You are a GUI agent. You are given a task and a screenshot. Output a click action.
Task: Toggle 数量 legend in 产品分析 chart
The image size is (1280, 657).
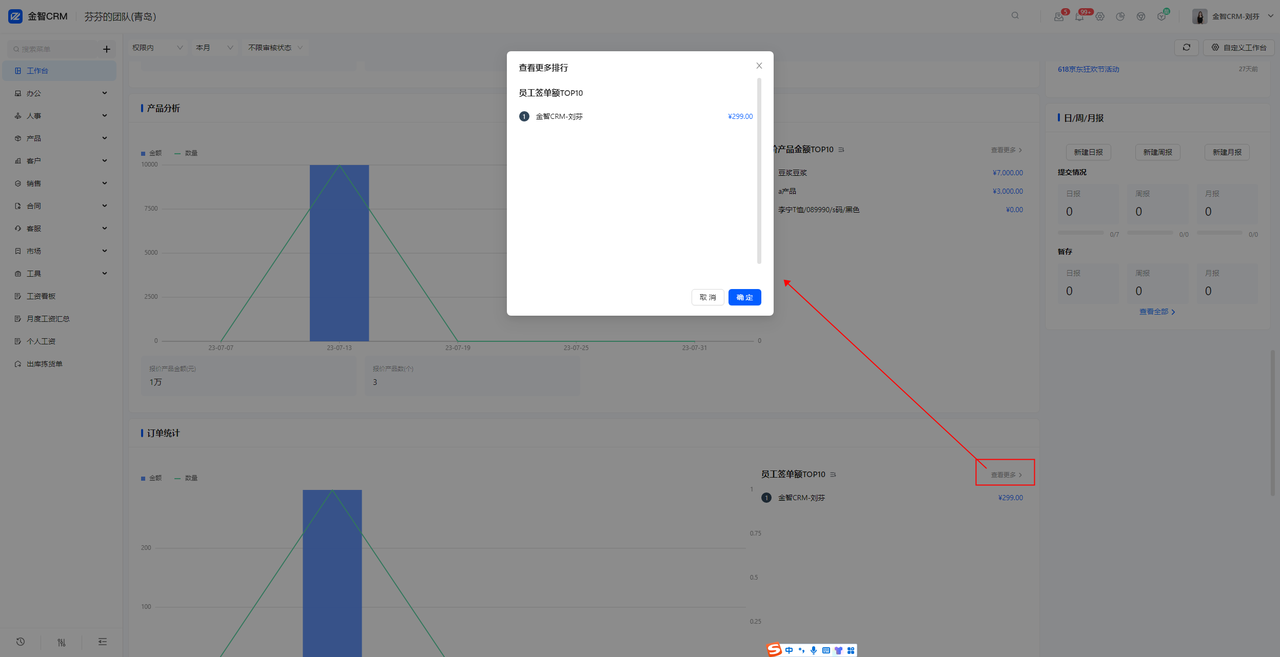(186, 153)
